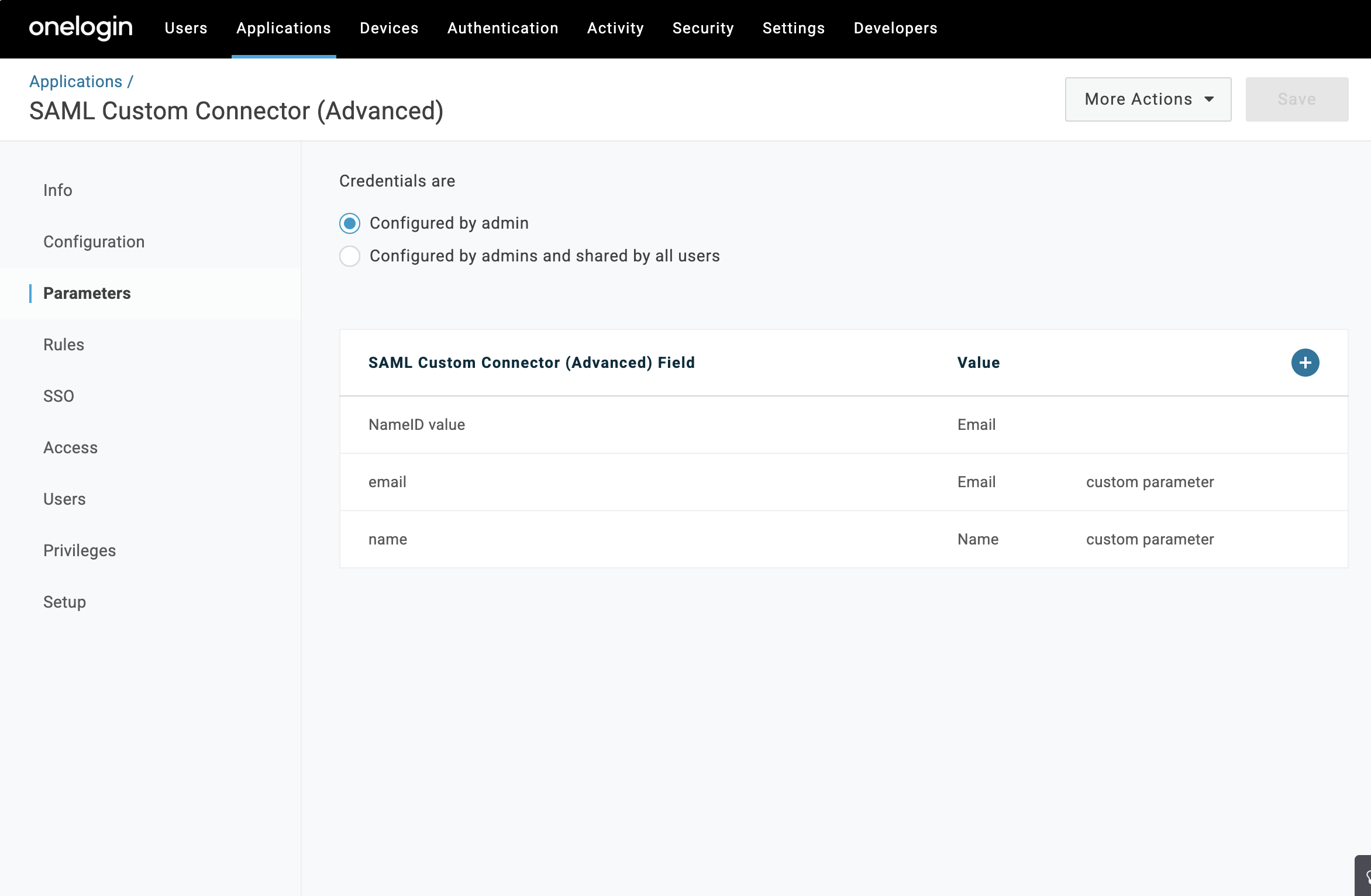The width and height of the screenshot is (1371, 896).
Task: Click Email value in NameID row
Action: coord(976,425)
